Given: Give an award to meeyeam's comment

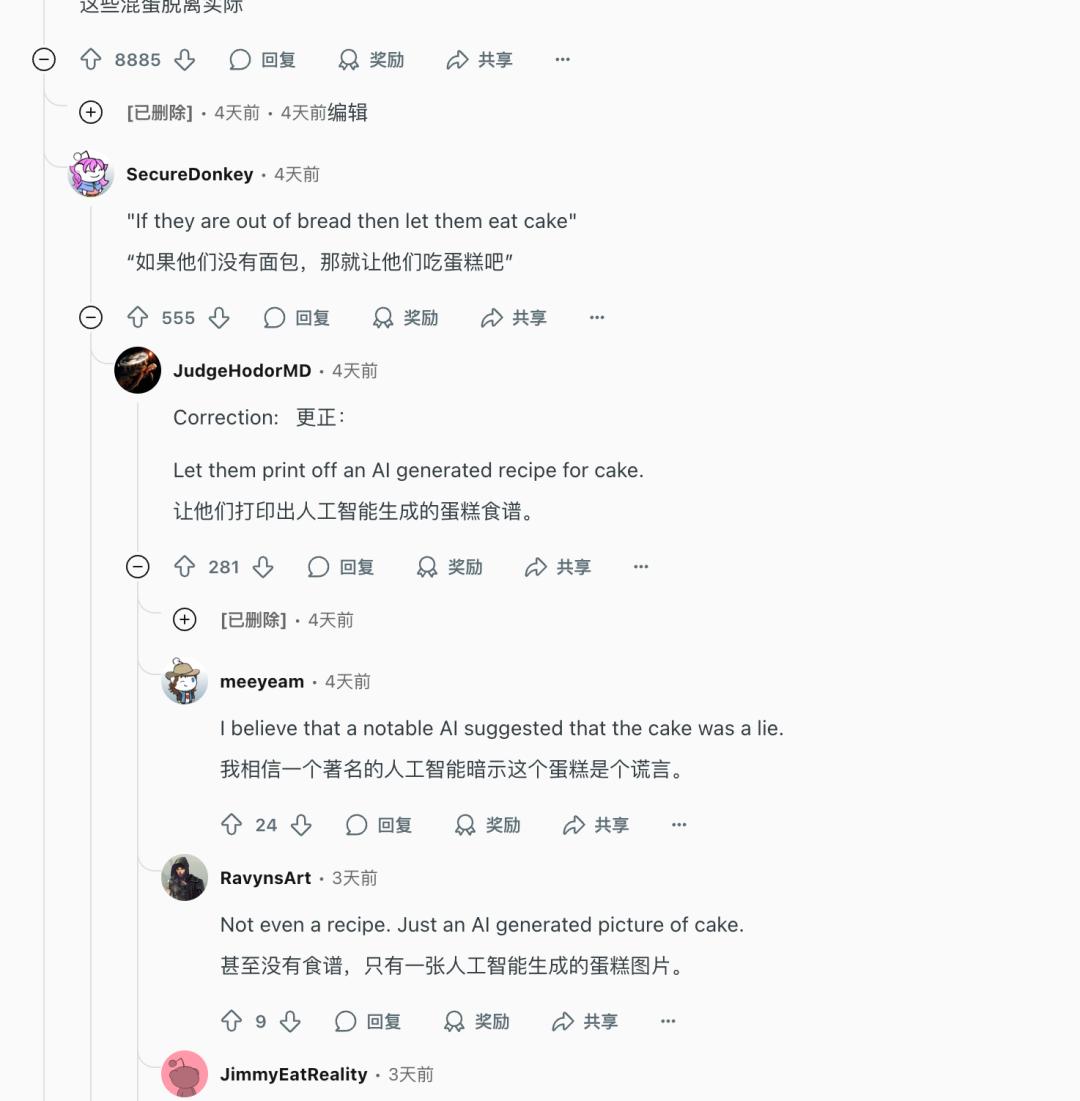Looking at the screenshot, I should [487, 824].
